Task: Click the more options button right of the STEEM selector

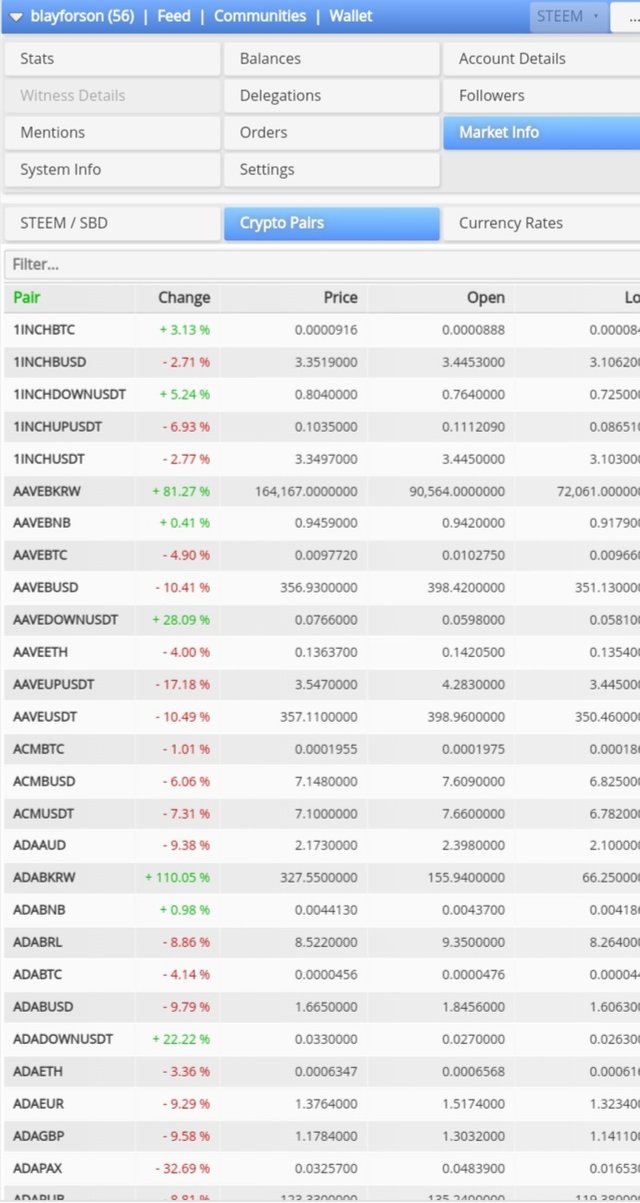Action: pyautogui.click(x=628, y=16)
